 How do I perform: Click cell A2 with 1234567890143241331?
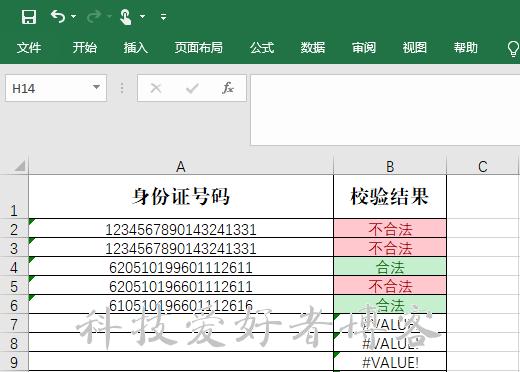point(181,229)
